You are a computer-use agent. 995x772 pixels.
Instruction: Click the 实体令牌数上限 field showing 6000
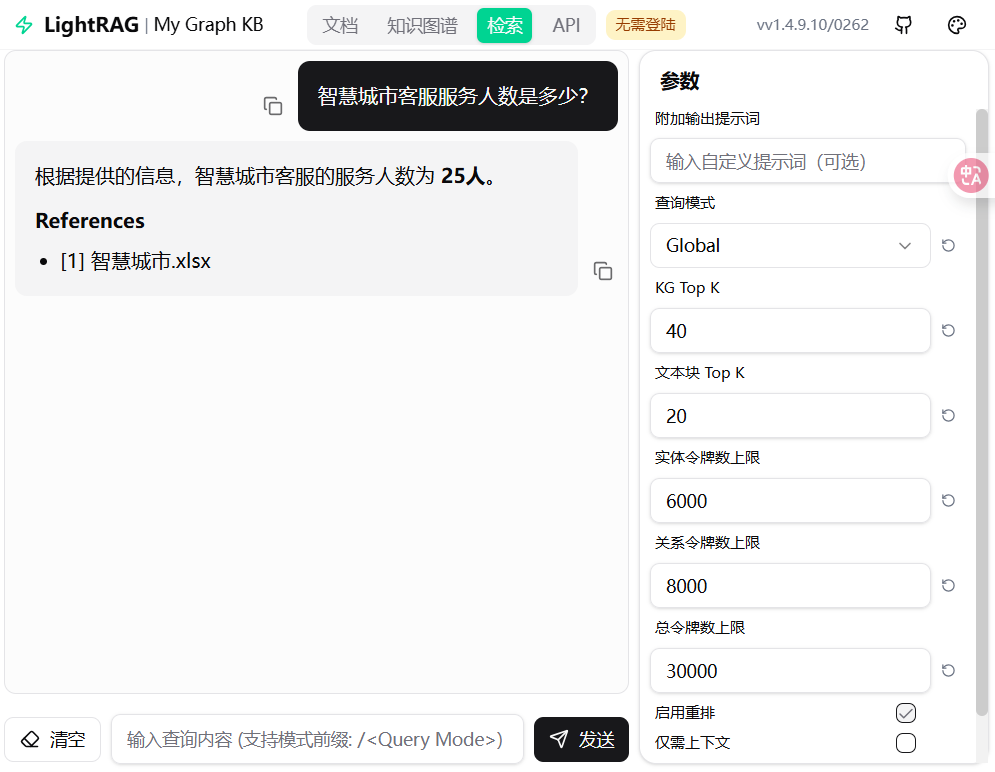coord(790,500)
